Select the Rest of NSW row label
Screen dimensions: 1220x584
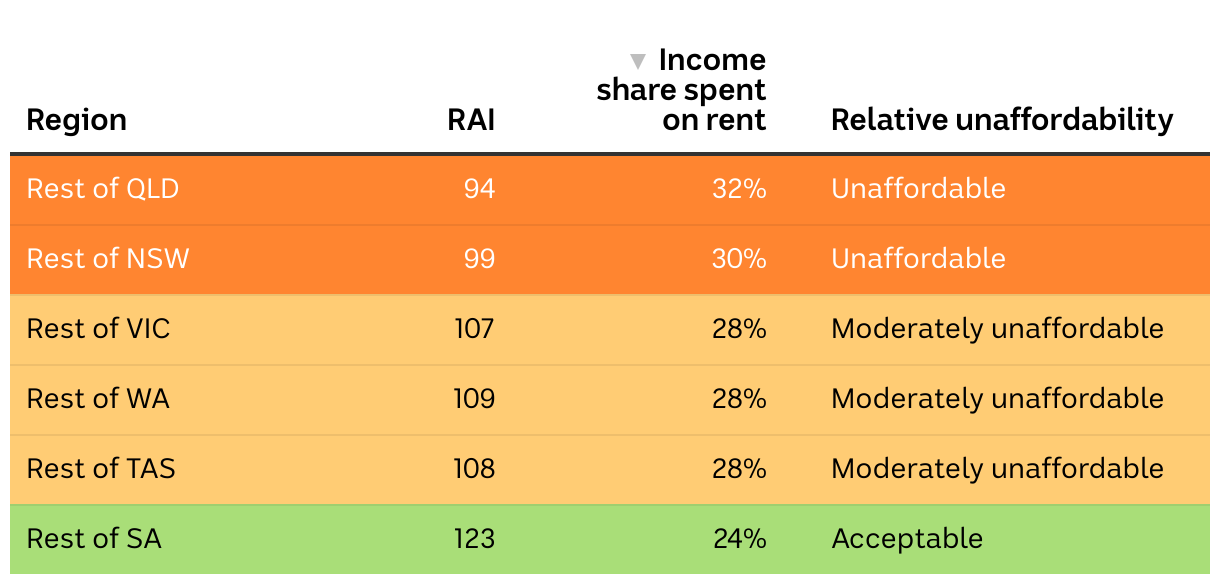coord(108,259)
